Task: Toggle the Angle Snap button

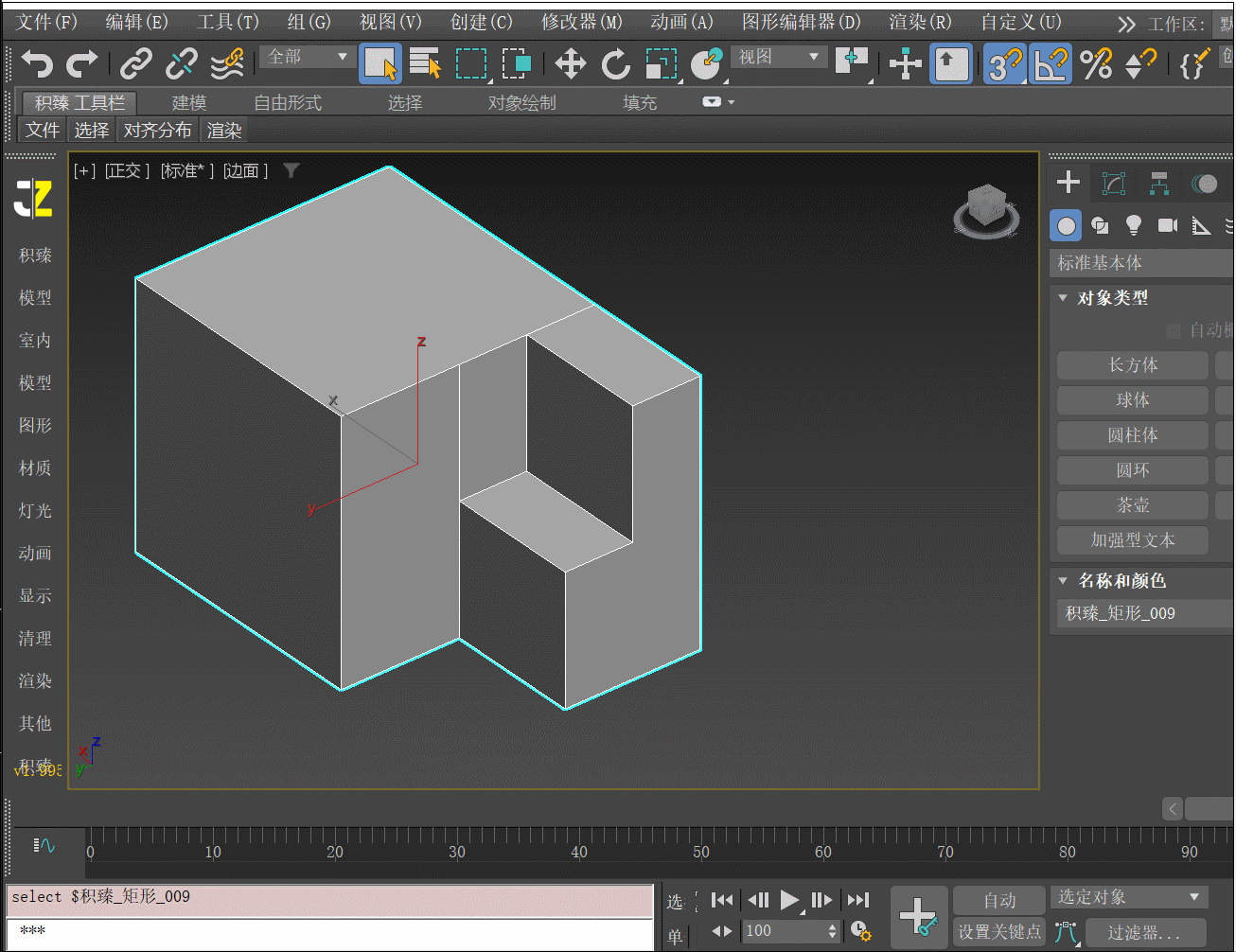Action: click(1051, 64)
